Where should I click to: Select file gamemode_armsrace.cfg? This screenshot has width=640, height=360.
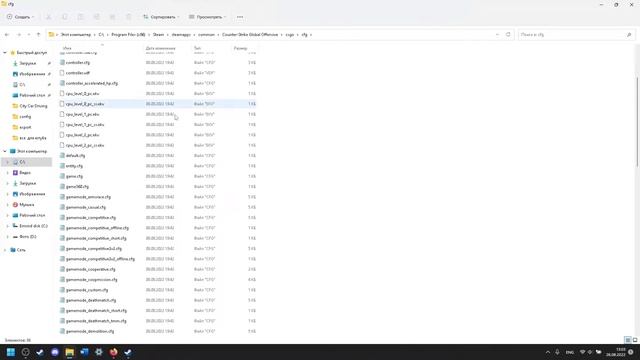88,197
